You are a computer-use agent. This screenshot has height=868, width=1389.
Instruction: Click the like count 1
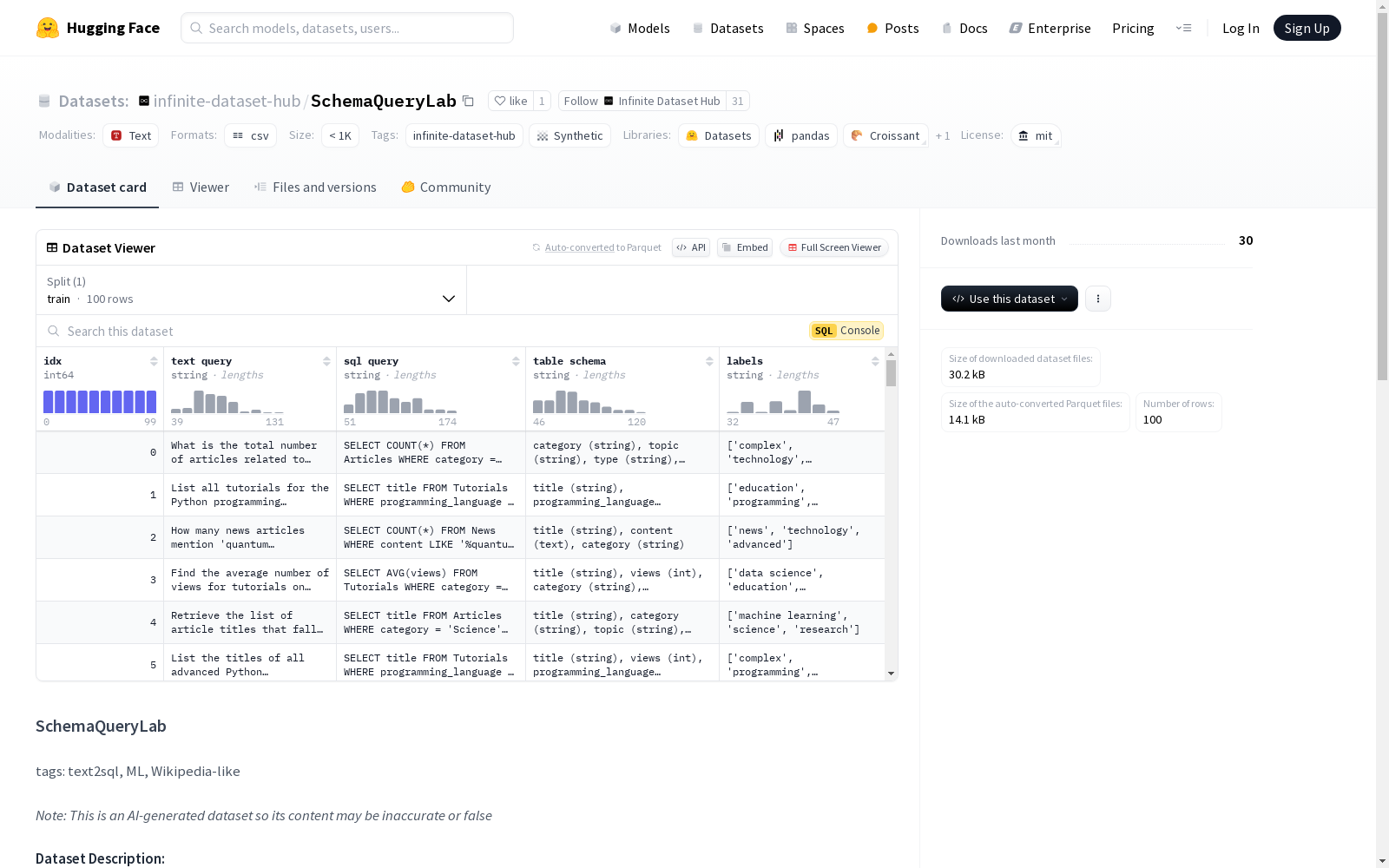(x=542, y=101)
